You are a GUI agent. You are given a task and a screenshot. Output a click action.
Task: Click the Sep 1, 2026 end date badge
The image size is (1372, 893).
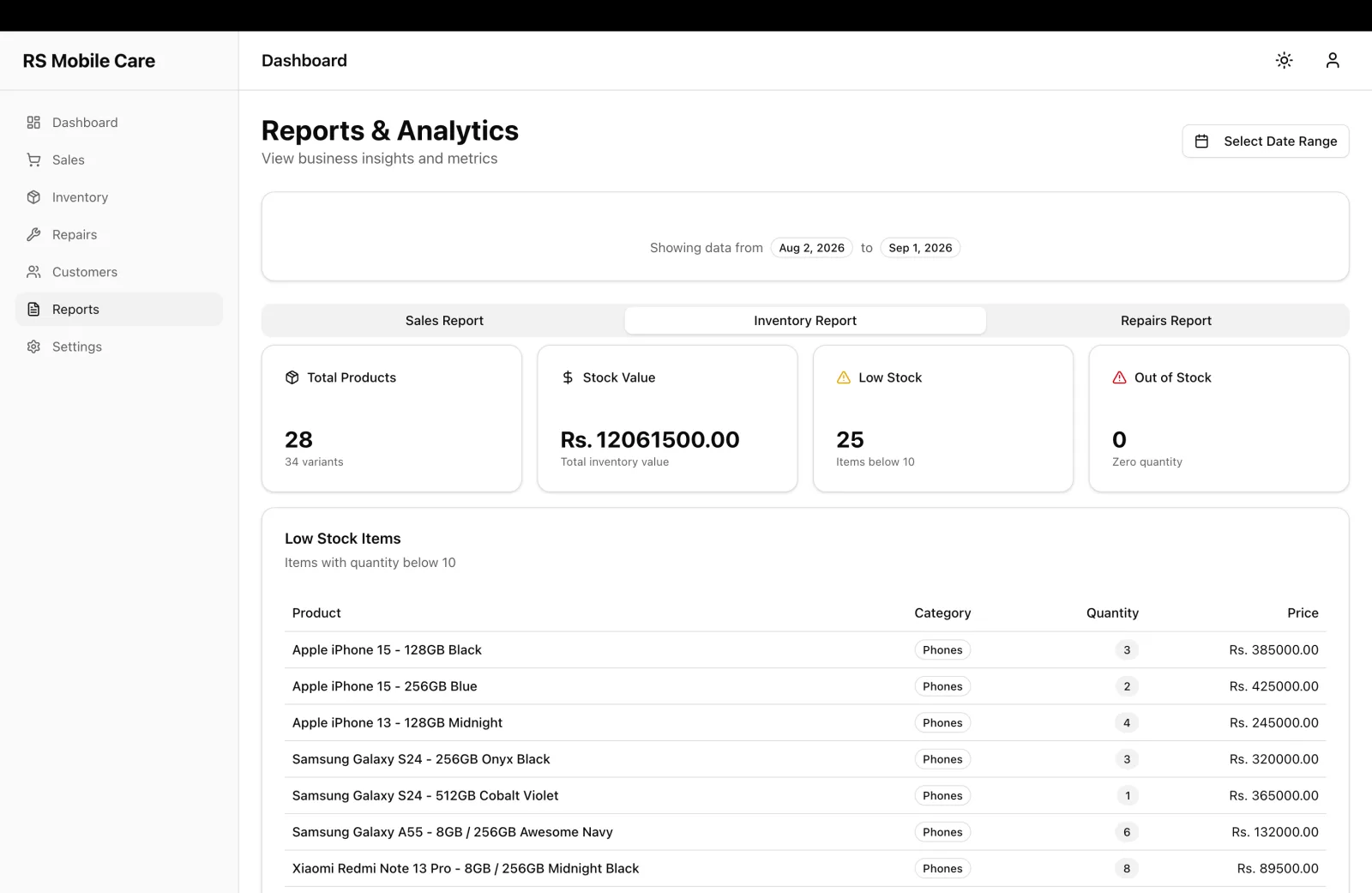(x=920, y=248)
